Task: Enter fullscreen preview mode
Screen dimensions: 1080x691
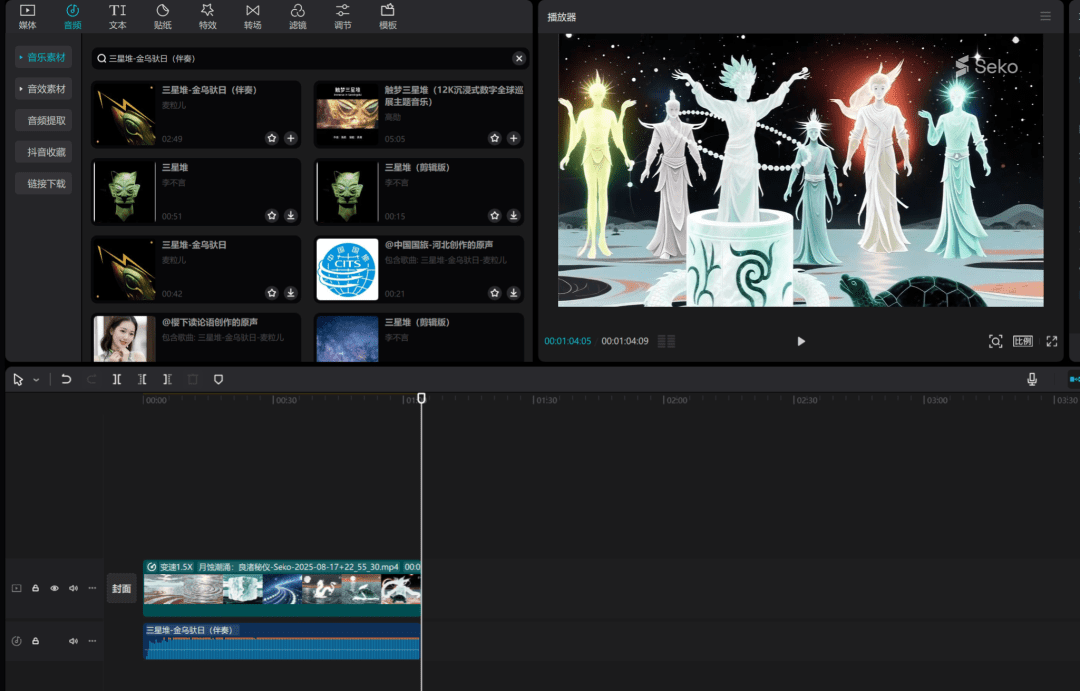Action: pos(1052,341)
